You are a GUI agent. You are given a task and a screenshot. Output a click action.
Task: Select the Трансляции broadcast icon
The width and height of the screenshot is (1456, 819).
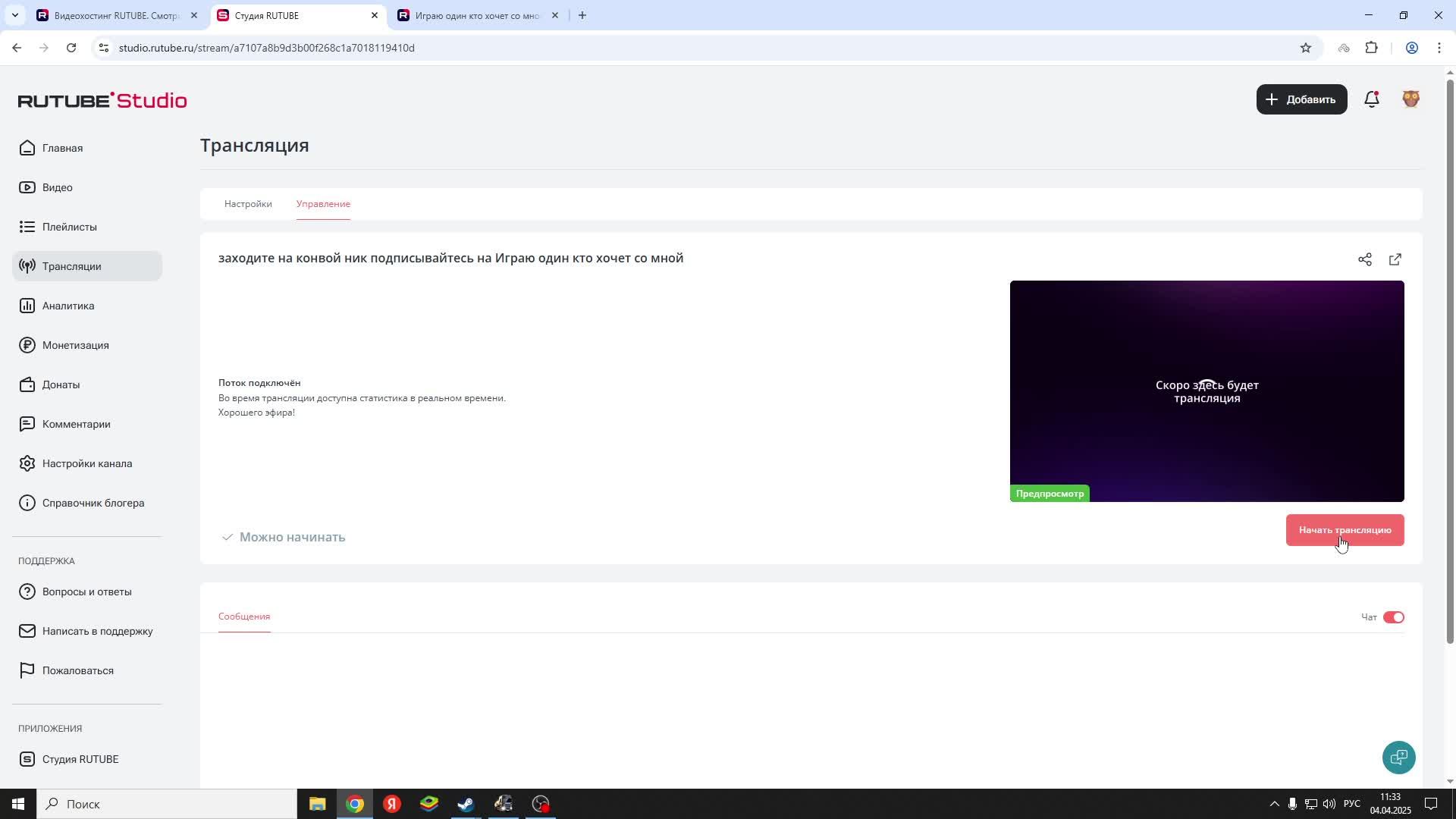tap(27, 266)
